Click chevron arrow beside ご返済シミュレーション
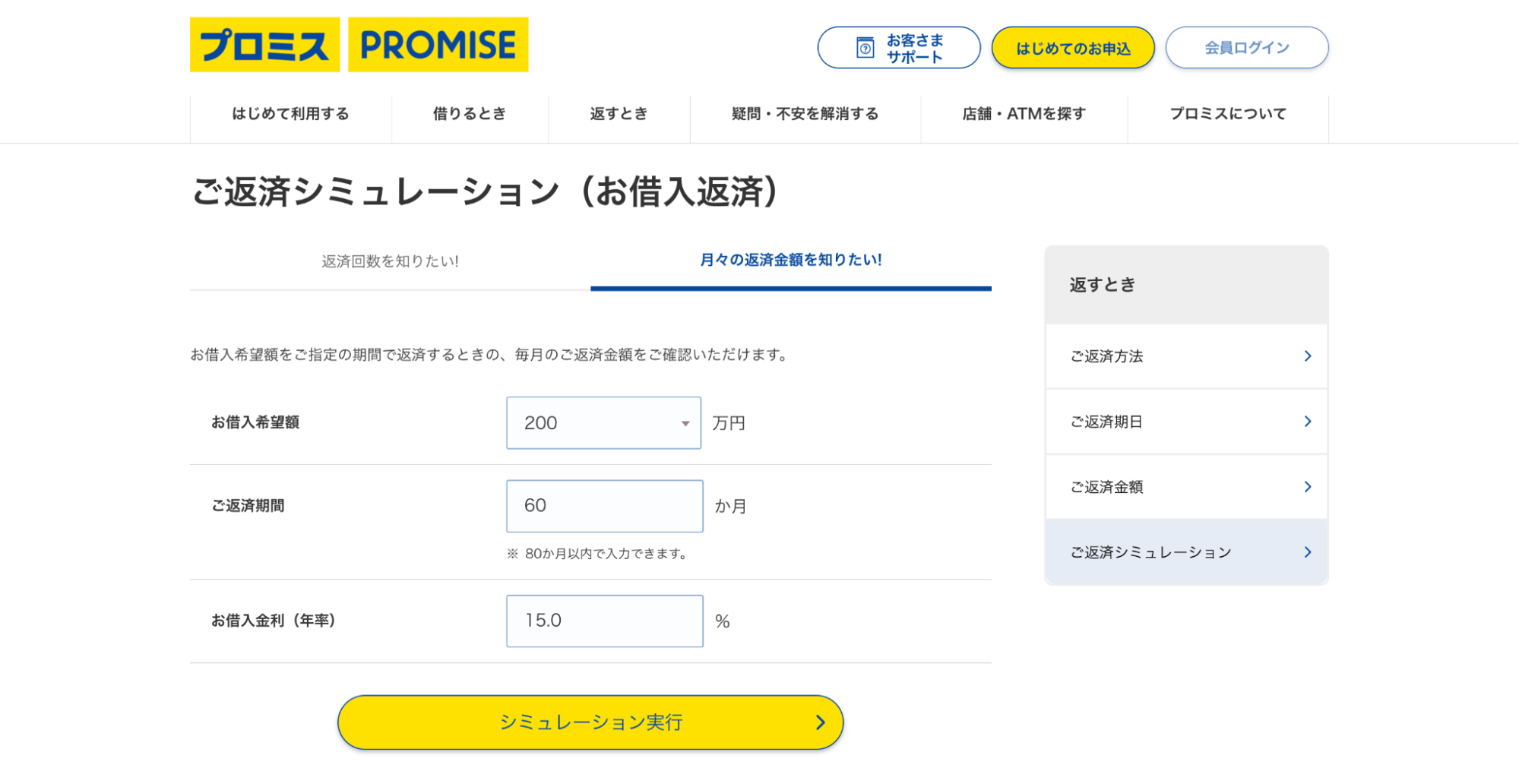 coord(1307,552)
